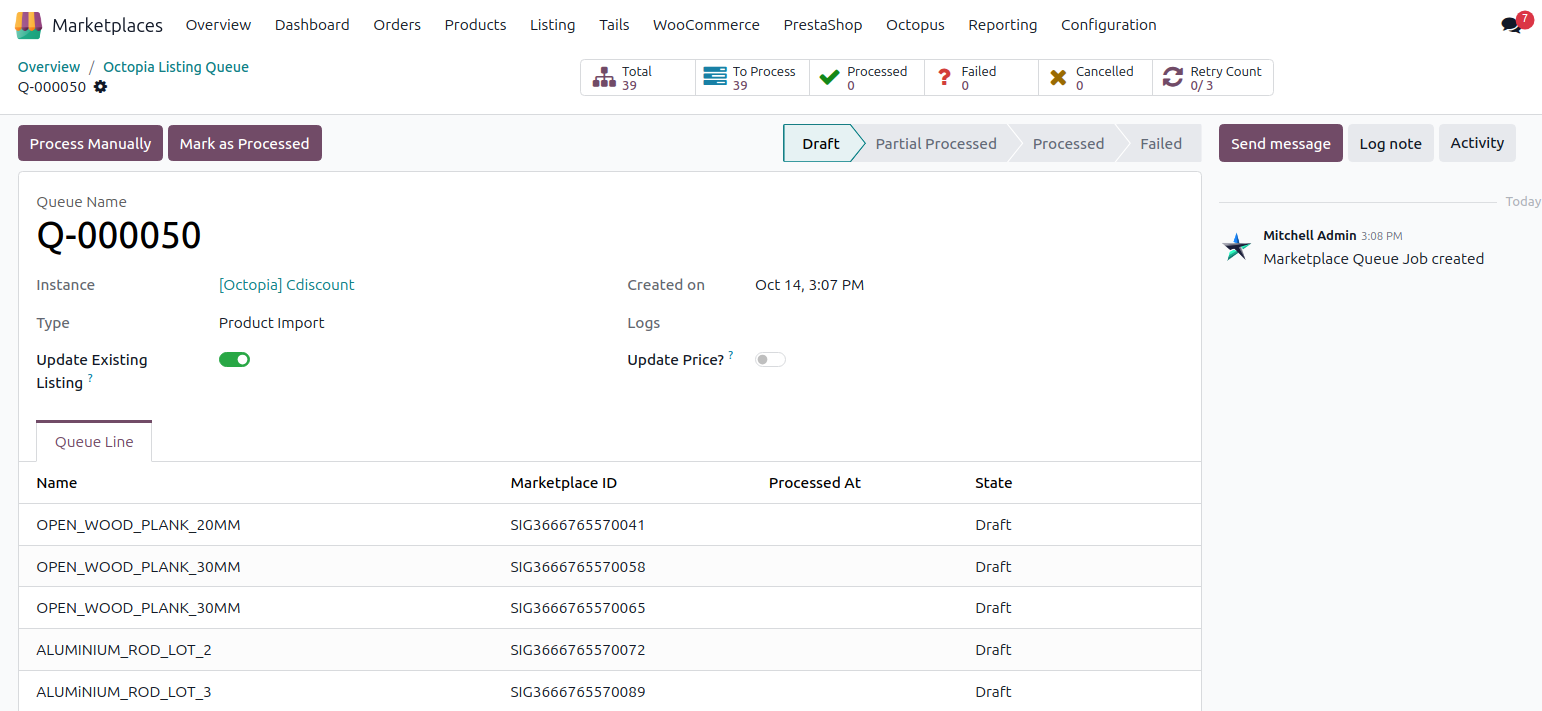Viewport: 1542px width, 711px height.
Task: Set the status to Partial Processed
Action: pyautogui.click(x=936, y=143)
